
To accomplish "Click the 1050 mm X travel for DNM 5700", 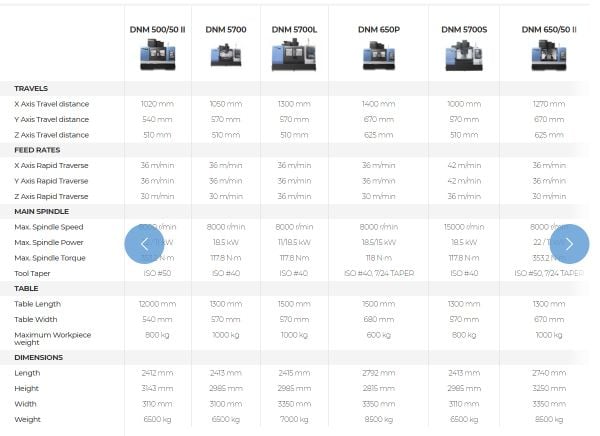I will coord(226,104).
